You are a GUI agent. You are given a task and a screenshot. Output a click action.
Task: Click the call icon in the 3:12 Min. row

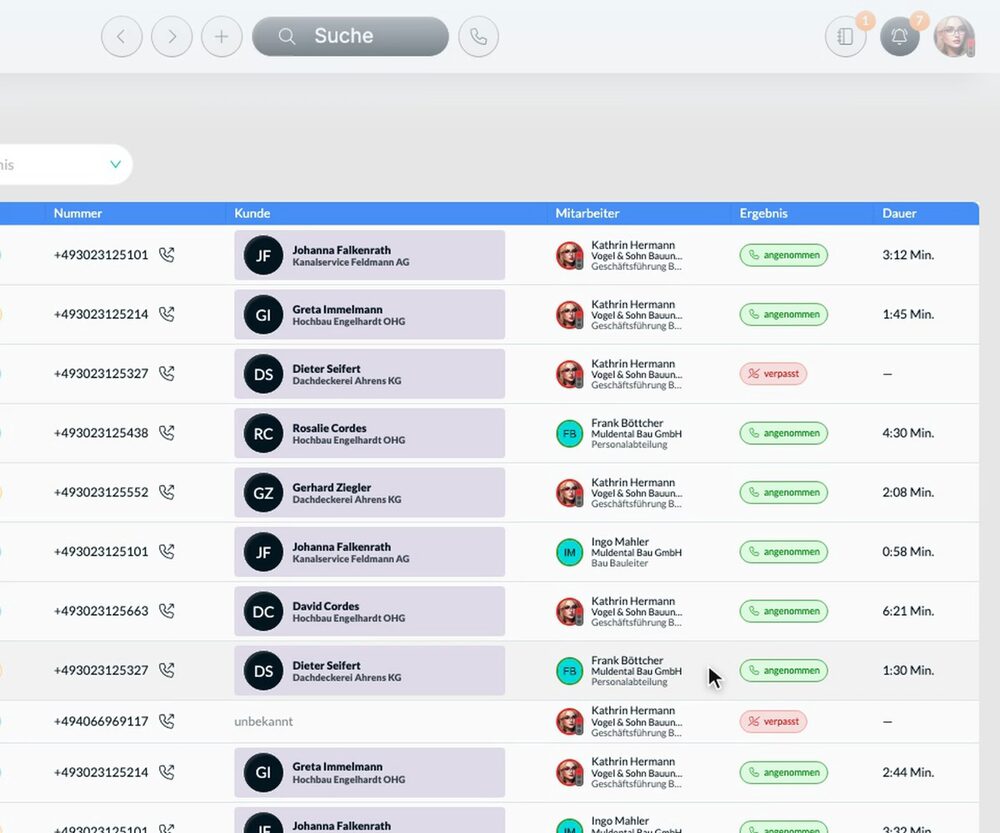pyautogui.click(x=166, y=255)
